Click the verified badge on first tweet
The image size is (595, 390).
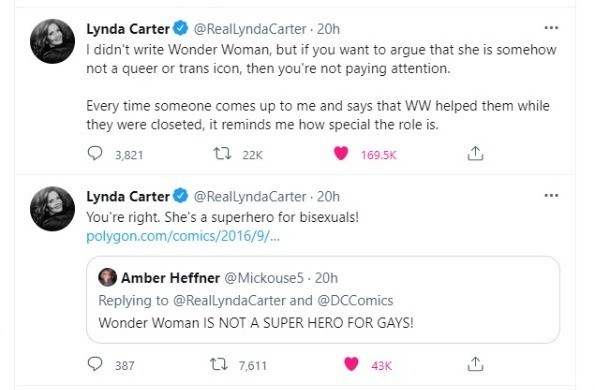coord(181,28)
